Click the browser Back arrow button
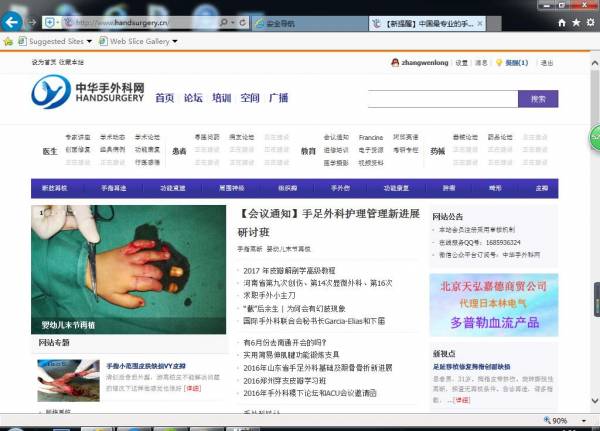This screenshot has height=431, width=600. (x=13, y=22)
